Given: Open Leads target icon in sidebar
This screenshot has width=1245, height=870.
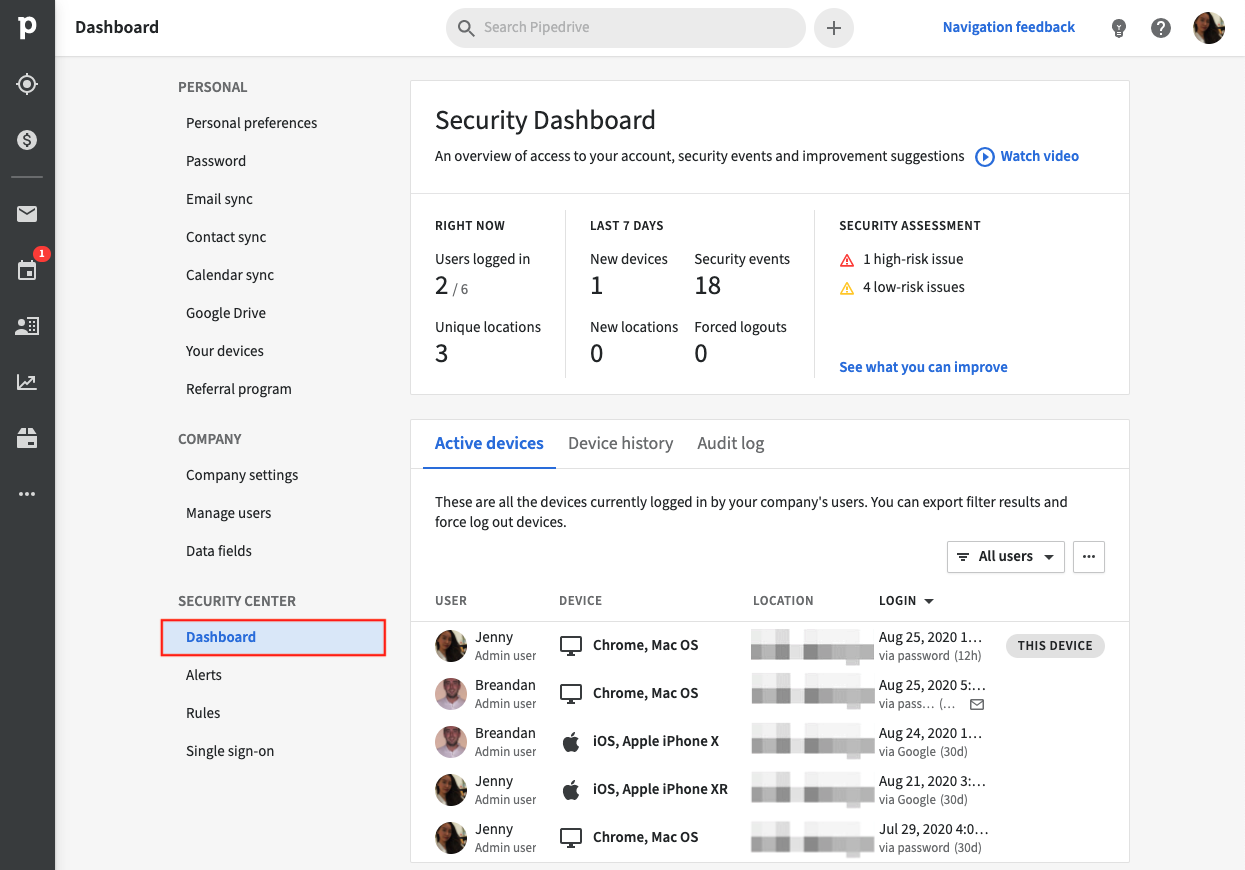Looking at the screenshot, I should pos(27,84).
